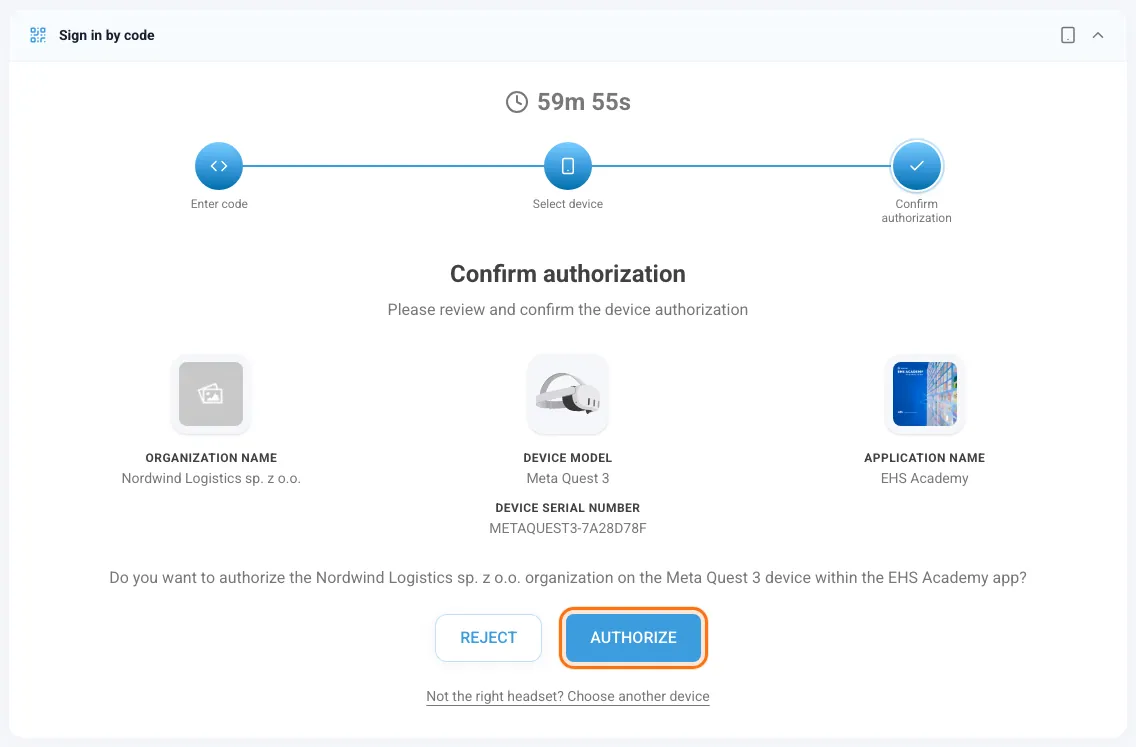Viewport: 1136px width, 747px height.
Task: Click the Sign in by code title
Action: 106,36
